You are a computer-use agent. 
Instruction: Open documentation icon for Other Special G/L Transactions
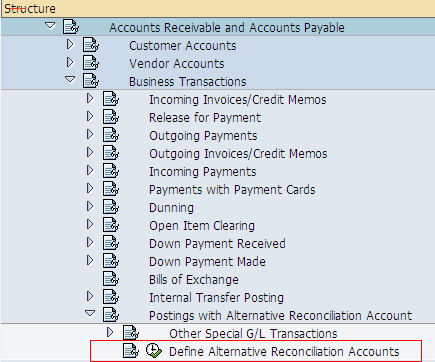[131, 333]
